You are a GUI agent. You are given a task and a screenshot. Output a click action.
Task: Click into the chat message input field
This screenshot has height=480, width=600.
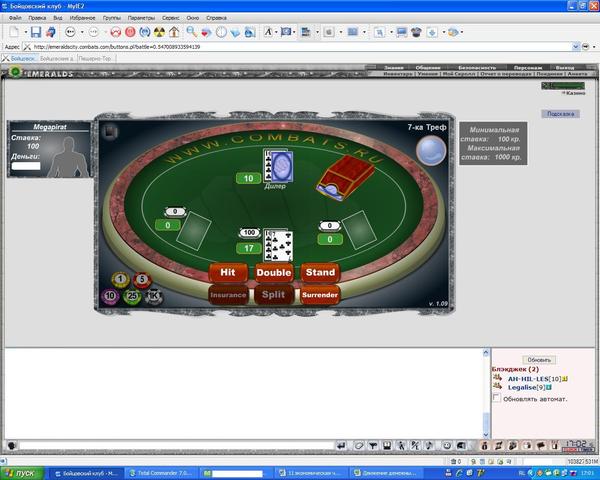(x=177, y=446)
